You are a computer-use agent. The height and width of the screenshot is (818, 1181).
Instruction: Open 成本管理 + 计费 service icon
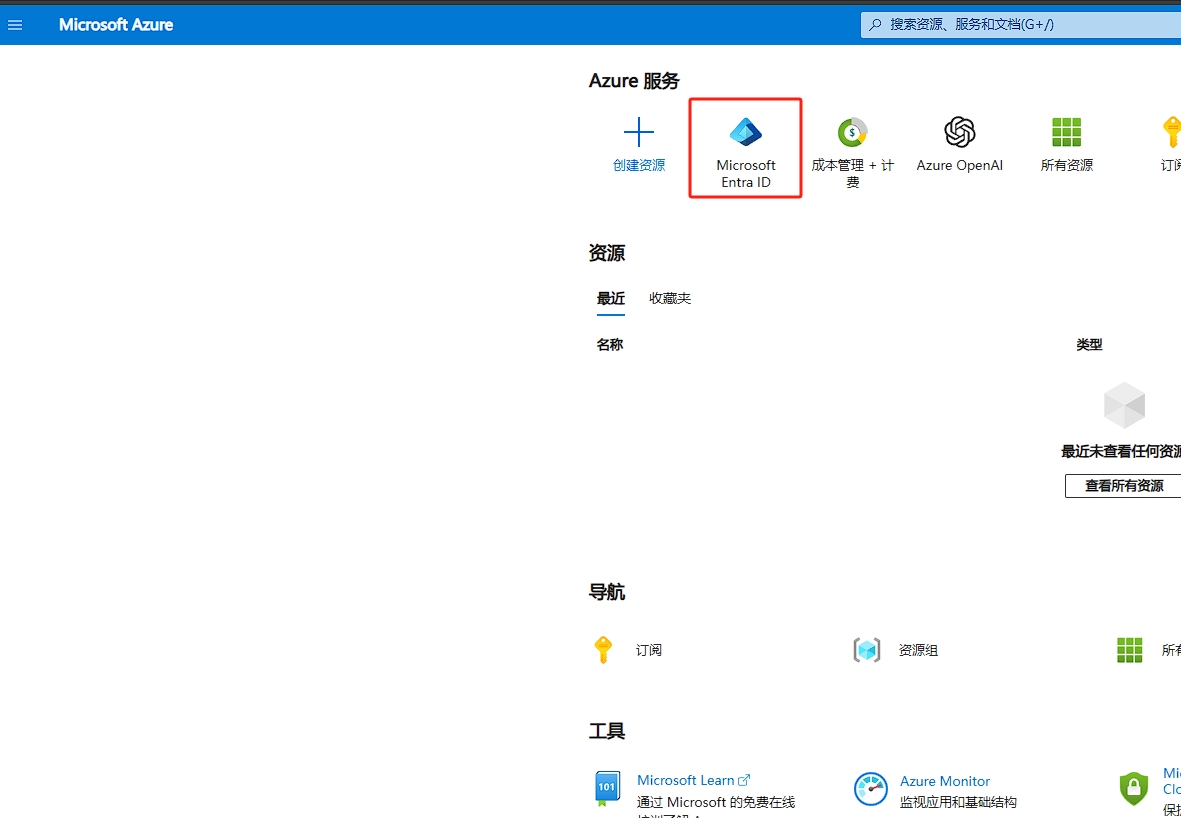pyautogui.click(x=853, y=133)
